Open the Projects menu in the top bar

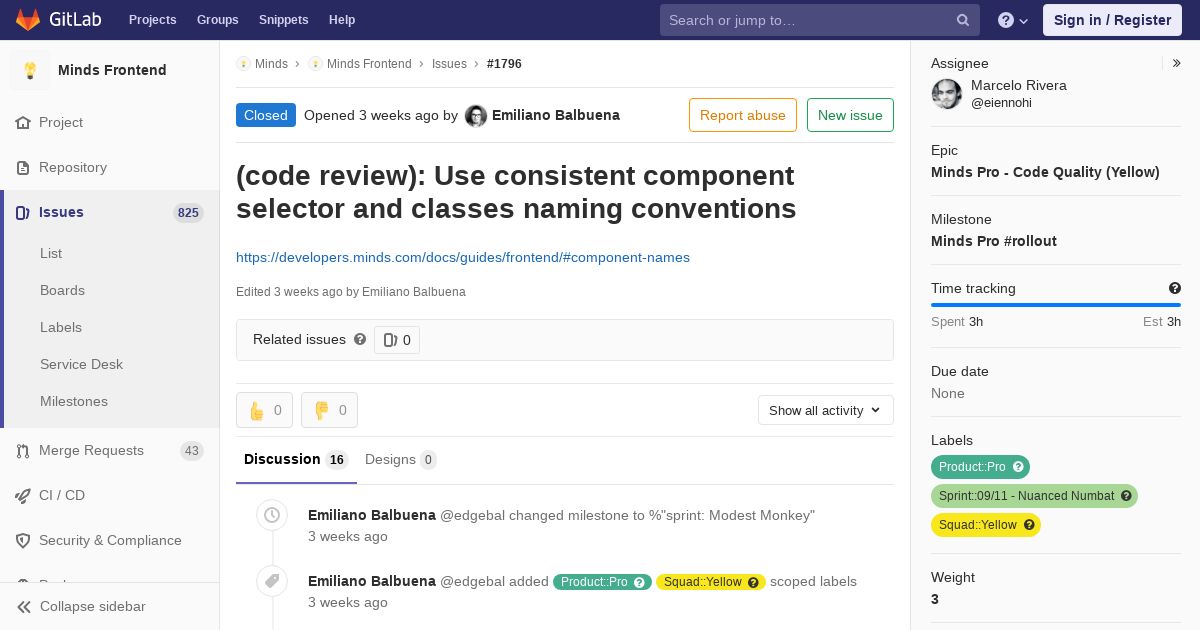coord(153,20)
